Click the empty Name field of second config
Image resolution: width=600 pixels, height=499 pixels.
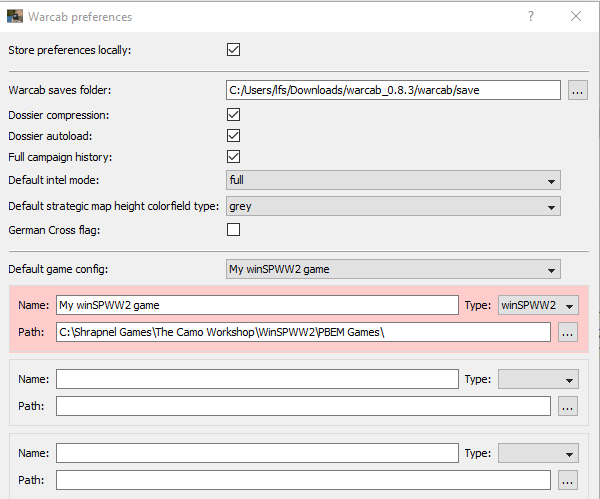coord(257,379)
